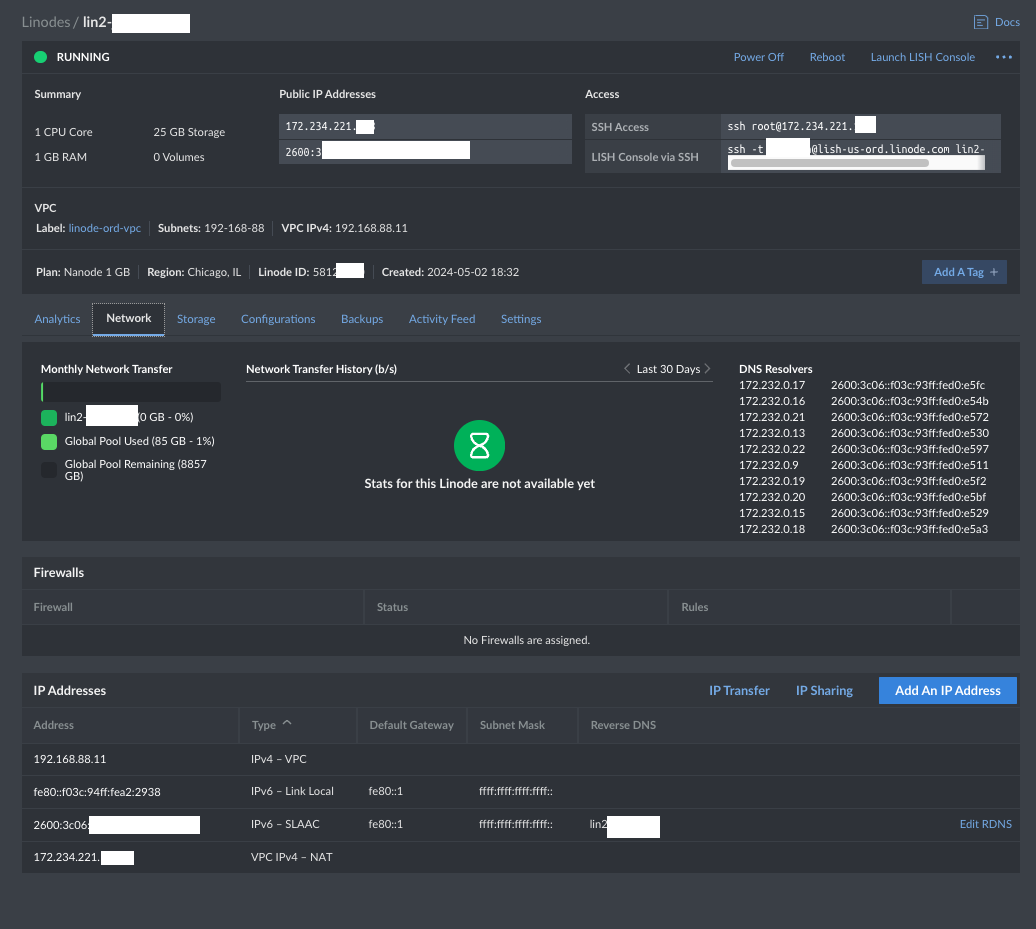Open the Backups tab

click(362, 319)
